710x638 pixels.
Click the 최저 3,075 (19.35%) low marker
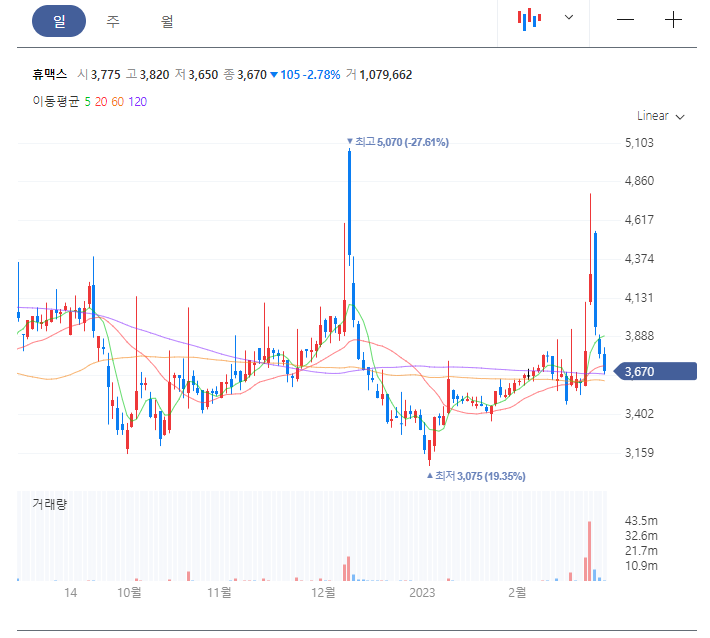[x=476, y=476]
